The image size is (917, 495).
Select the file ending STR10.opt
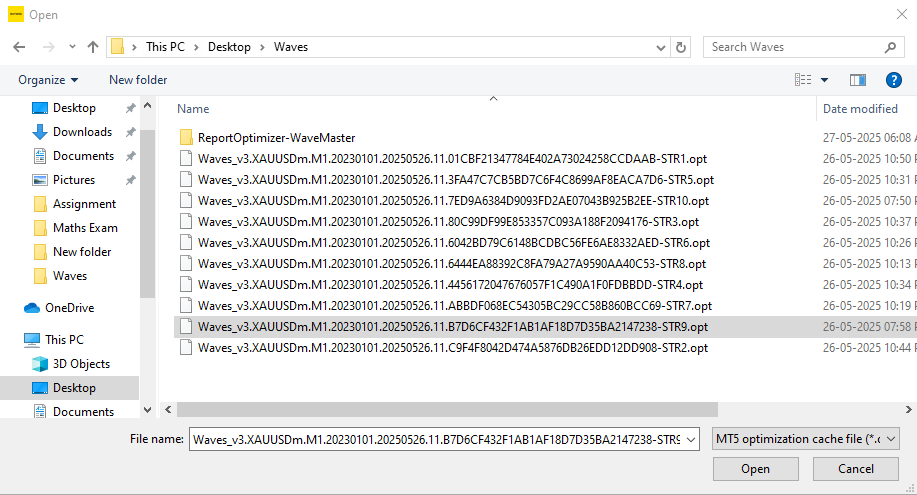453,201
